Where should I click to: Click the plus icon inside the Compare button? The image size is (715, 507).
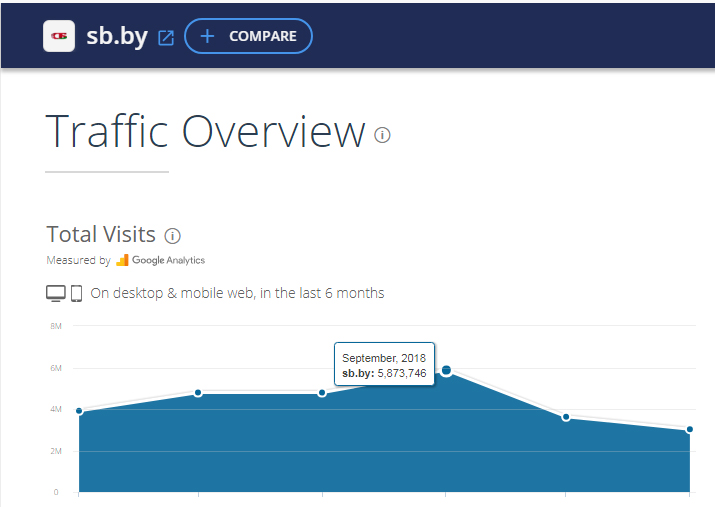pyautogui.click(x=207, y=36)
